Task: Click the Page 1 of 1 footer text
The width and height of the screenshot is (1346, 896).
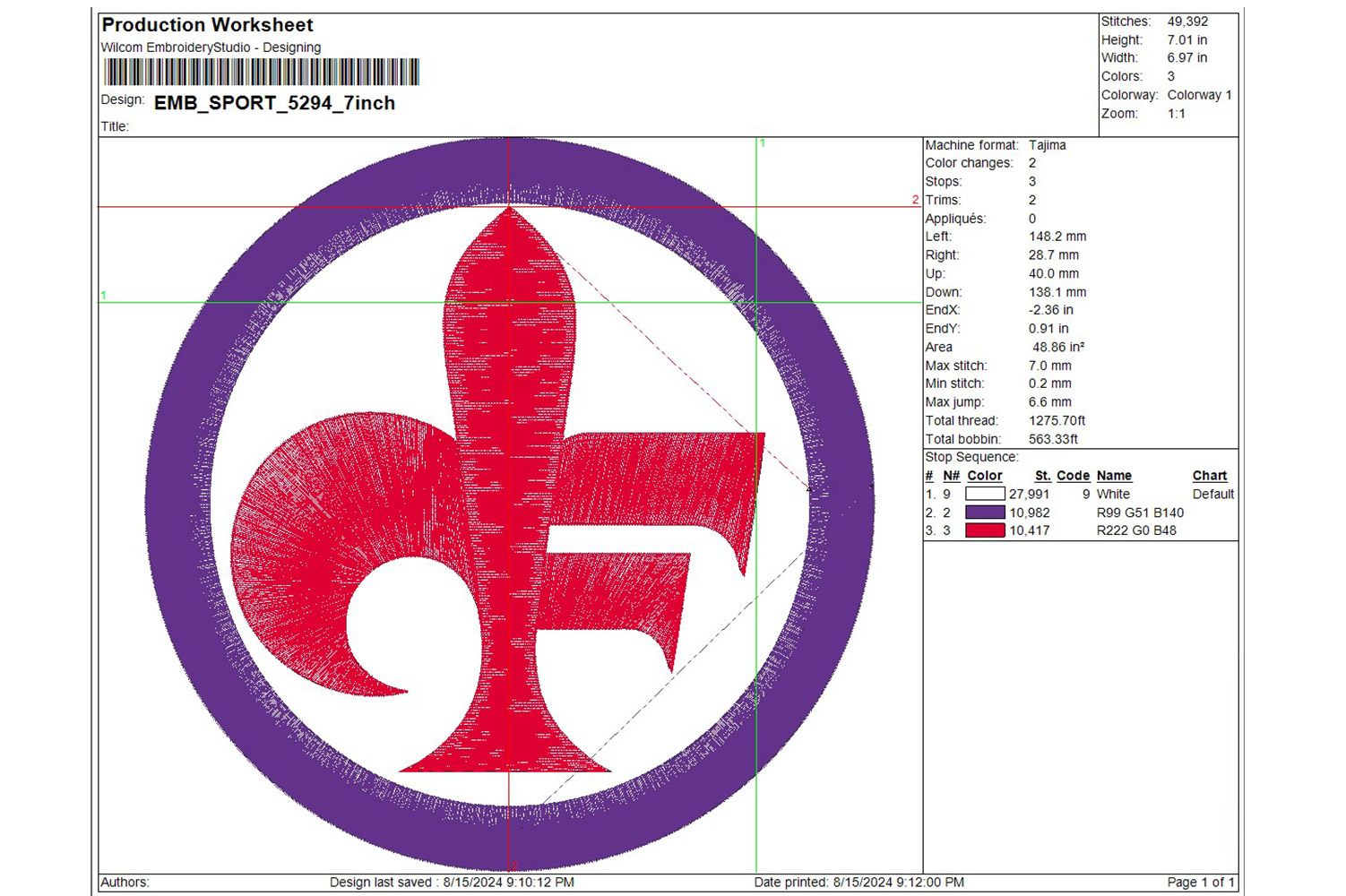Action: 1200,883
